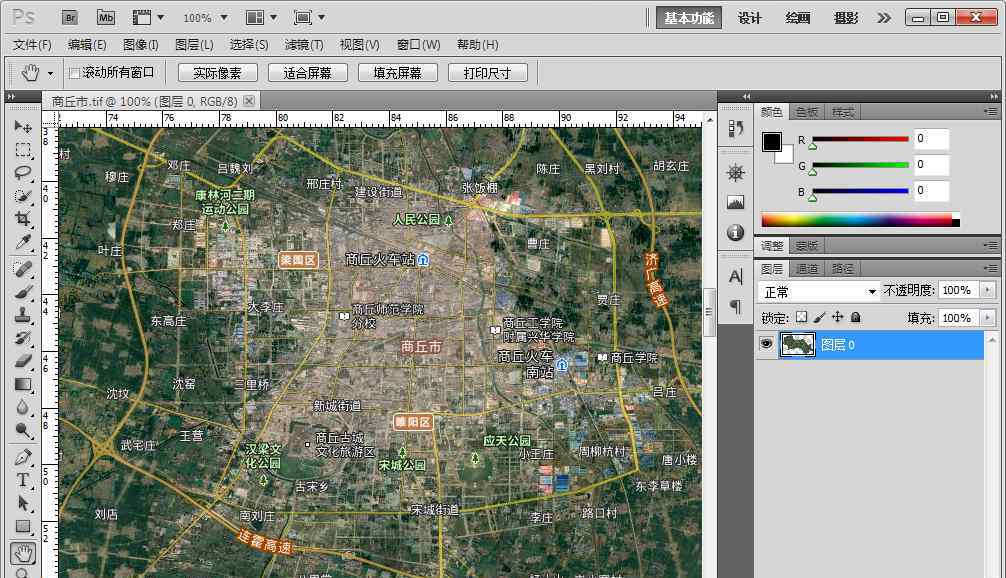
Task: Select the Lasso tool
Action: click(22, 172)
